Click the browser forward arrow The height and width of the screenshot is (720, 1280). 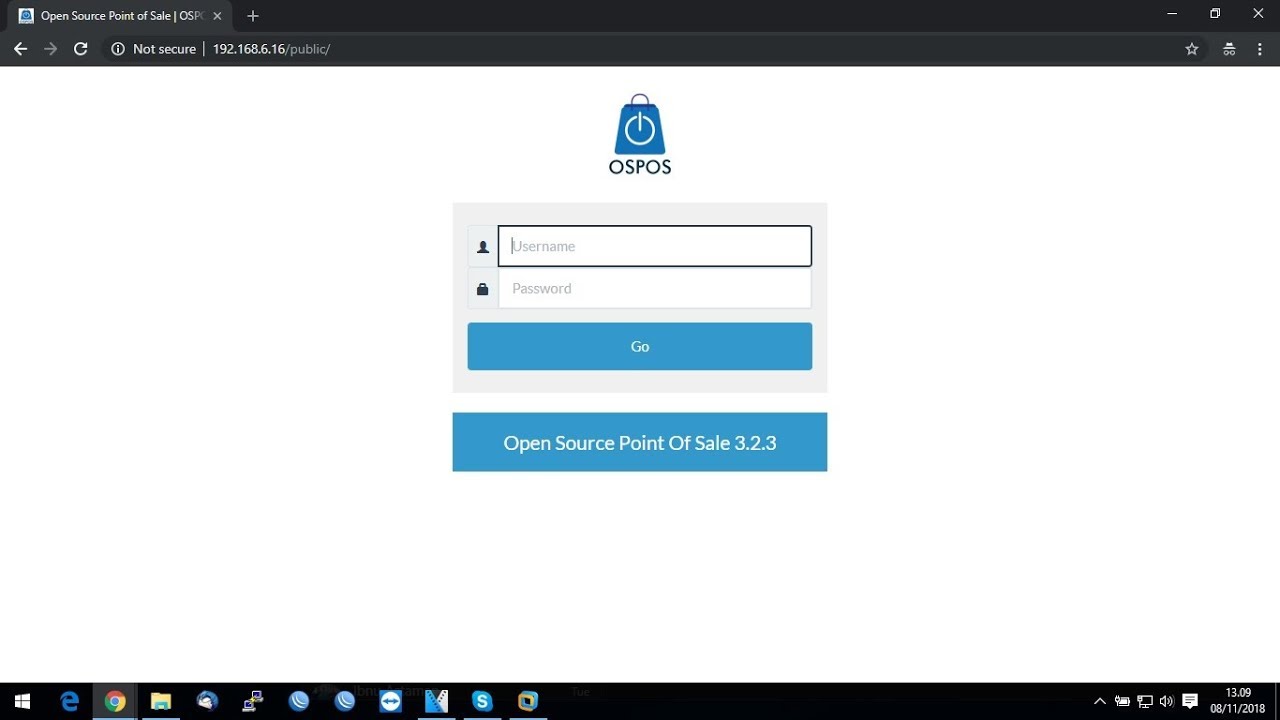coord(50,49)
